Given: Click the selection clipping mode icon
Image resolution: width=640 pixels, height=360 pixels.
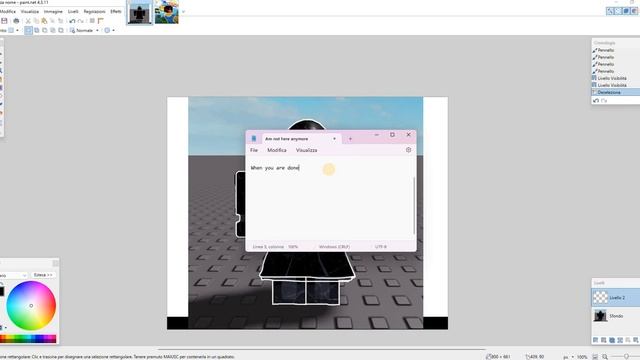Looking at the screenshot, I should pyautogui.click(x=107, y=30).
